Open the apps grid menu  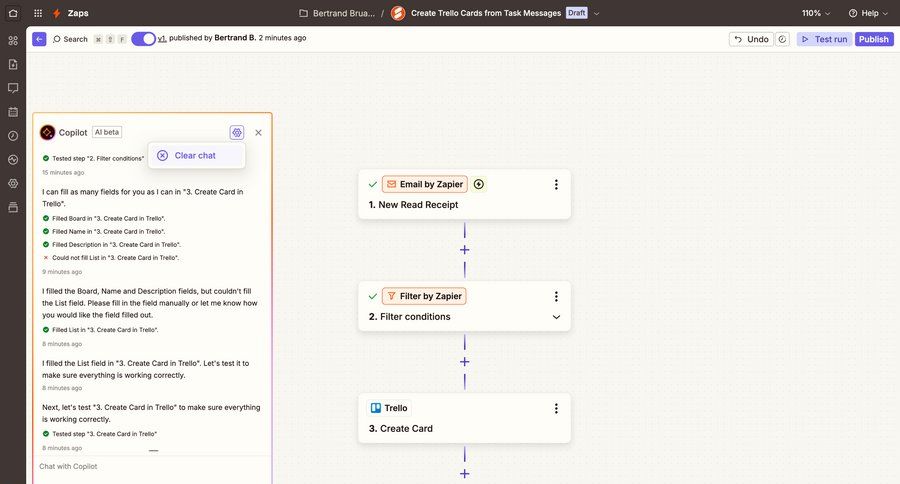click(x=38, y=13)
